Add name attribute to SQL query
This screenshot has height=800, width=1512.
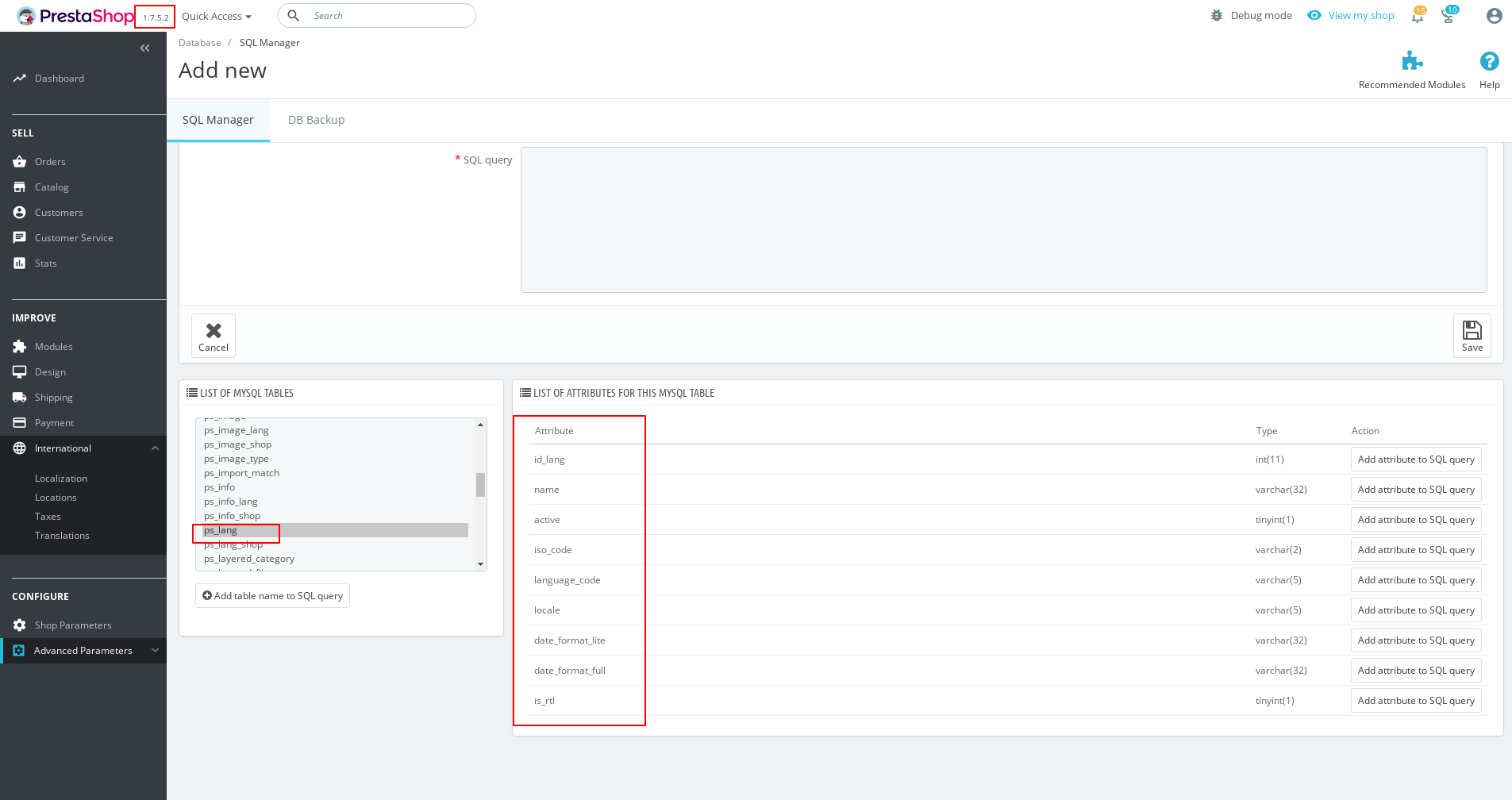click(x=1416, y=490)
